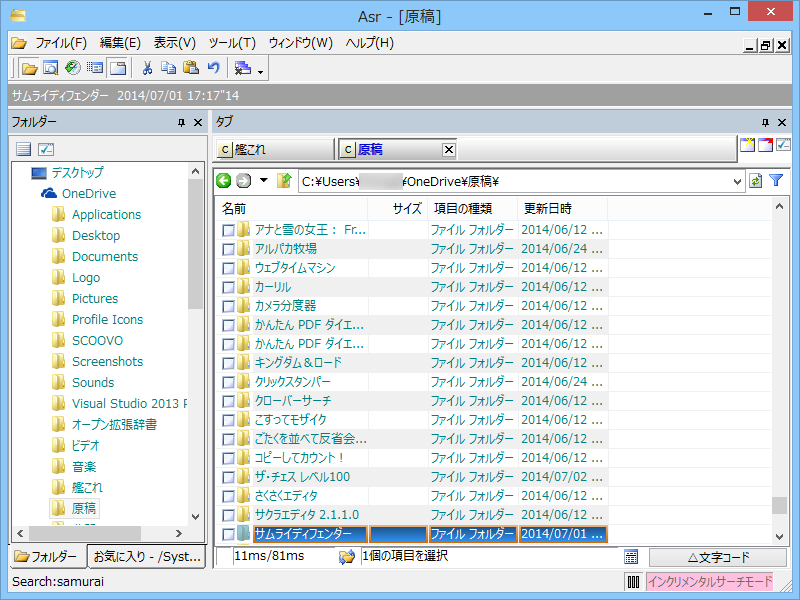Click the Cut scissors icon

click(147, 68)
